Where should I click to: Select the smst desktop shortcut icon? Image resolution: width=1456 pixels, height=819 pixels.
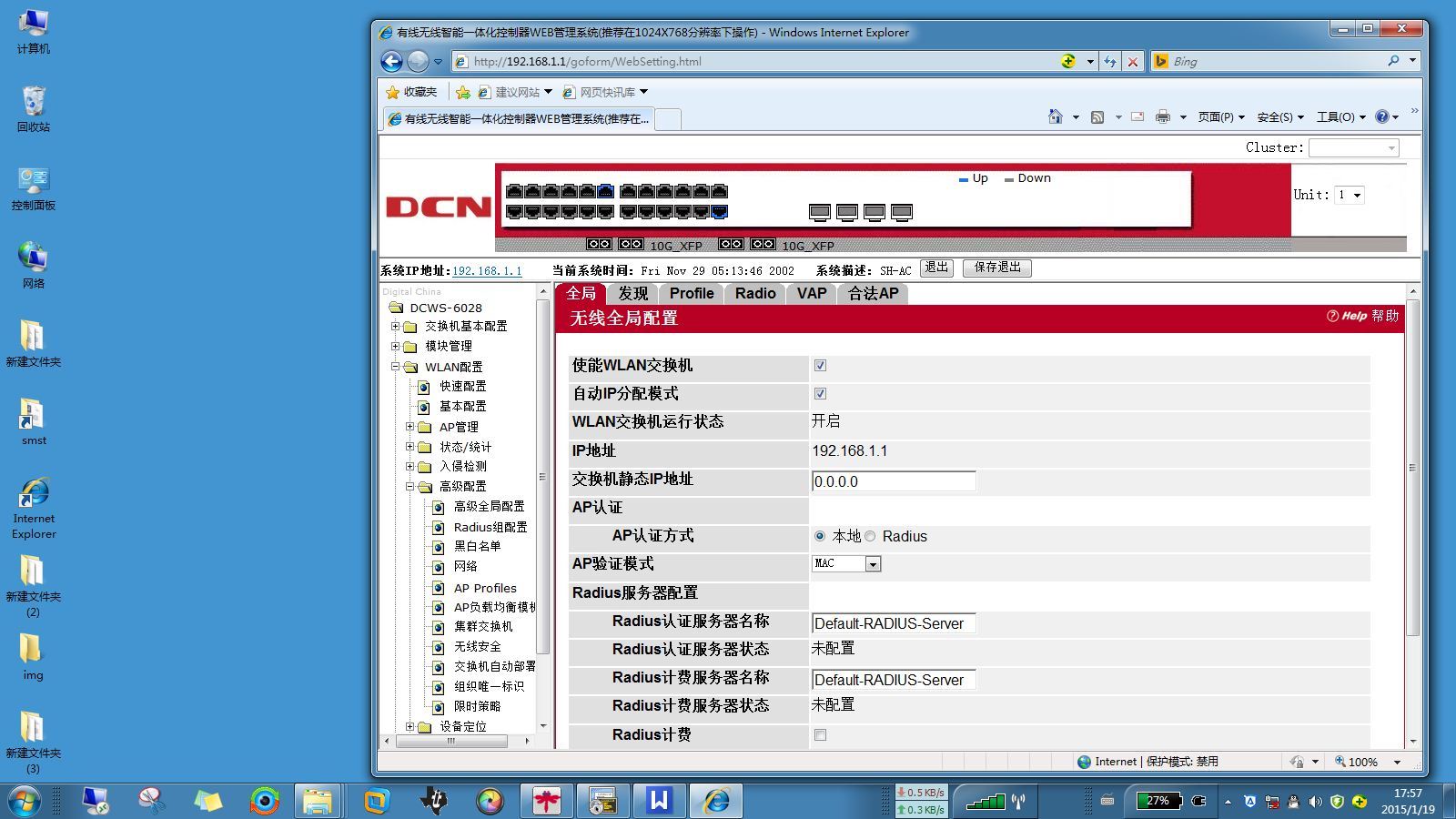[x=34, y=422]
